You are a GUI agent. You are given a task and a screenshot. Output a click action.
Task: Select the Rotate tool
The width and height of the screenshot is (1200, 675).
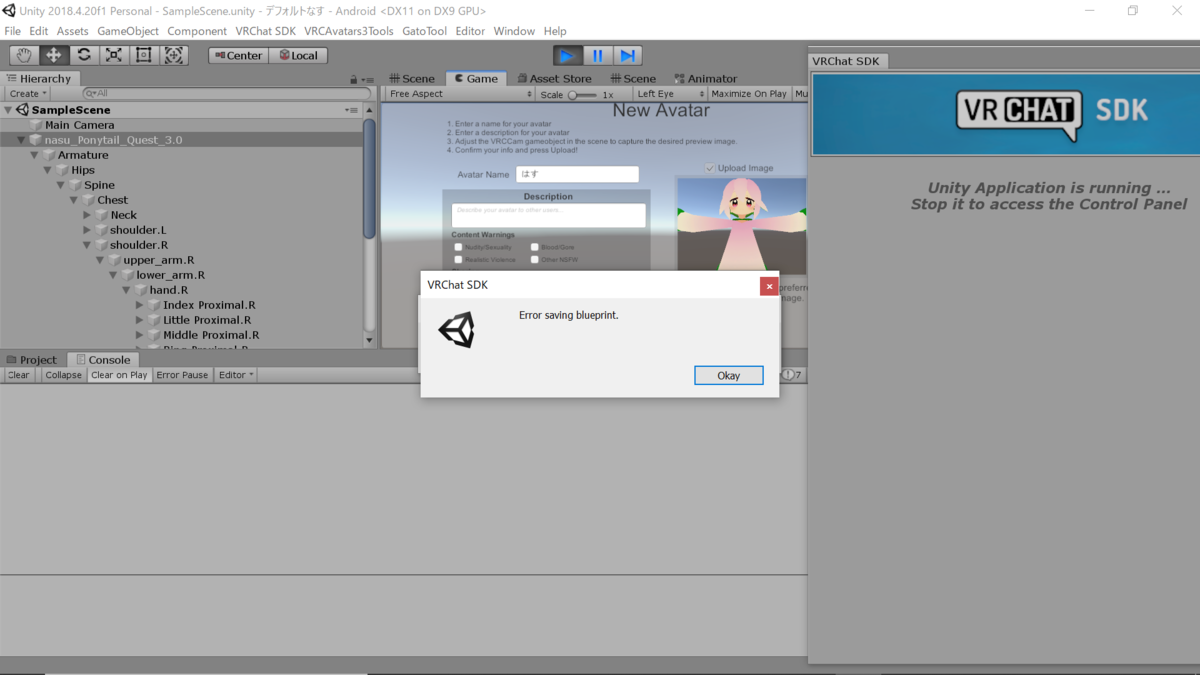coord(84,55)
